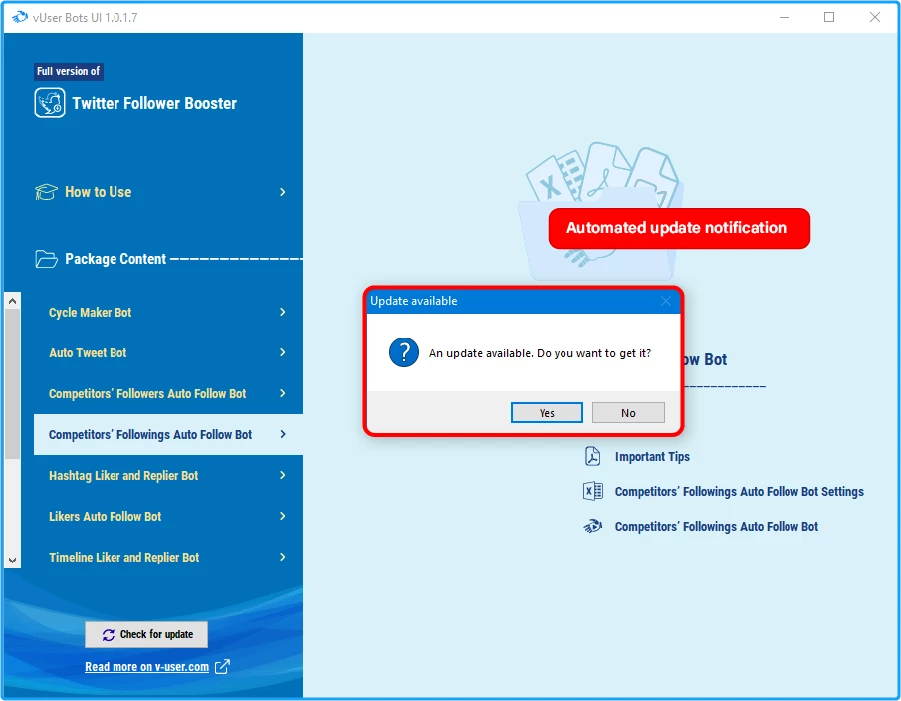This screenshot has width=901, height=701.
Task: Close the vUser Bots UI window
Action: pyautogui.click(x=875, y=17)
